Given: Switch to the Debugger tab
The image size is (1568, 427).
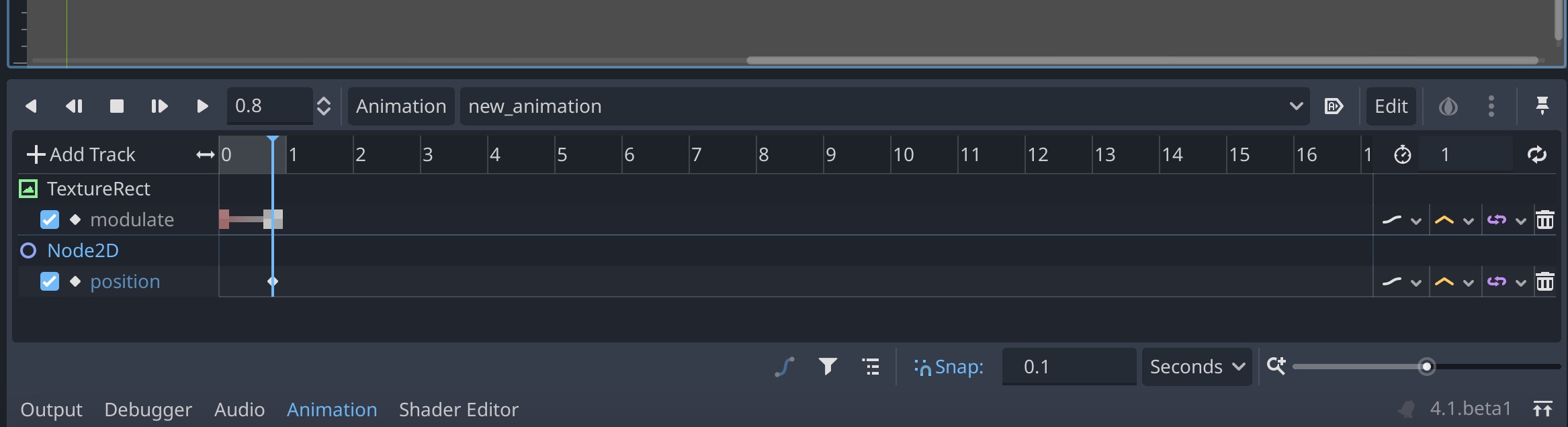Looking at the screenshot, I should tap(148, 409).
